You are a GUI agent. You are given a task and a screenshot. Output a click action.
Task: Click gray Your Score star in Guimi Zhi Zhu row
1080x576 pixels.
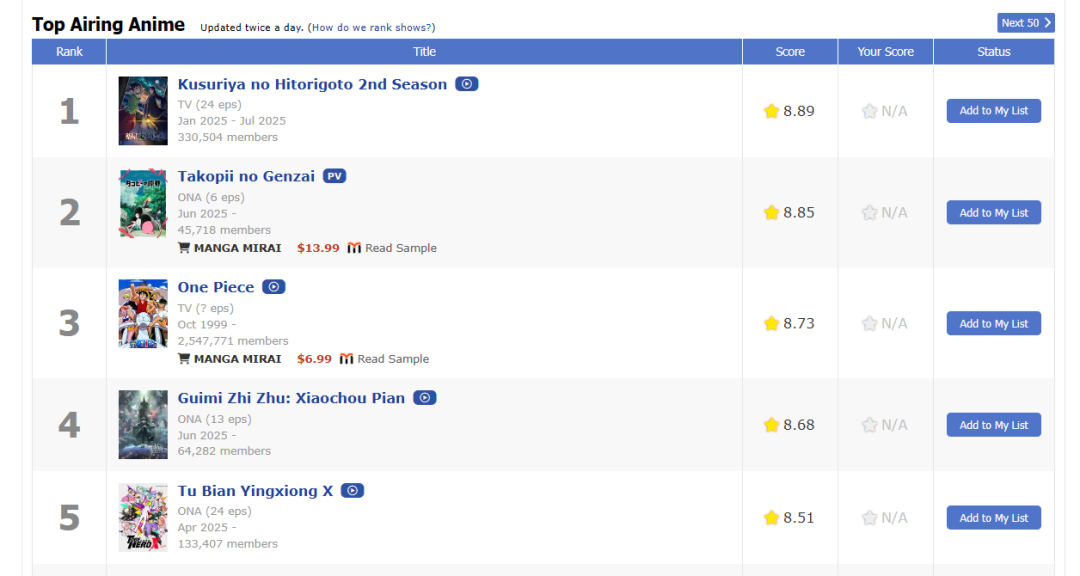869,424
